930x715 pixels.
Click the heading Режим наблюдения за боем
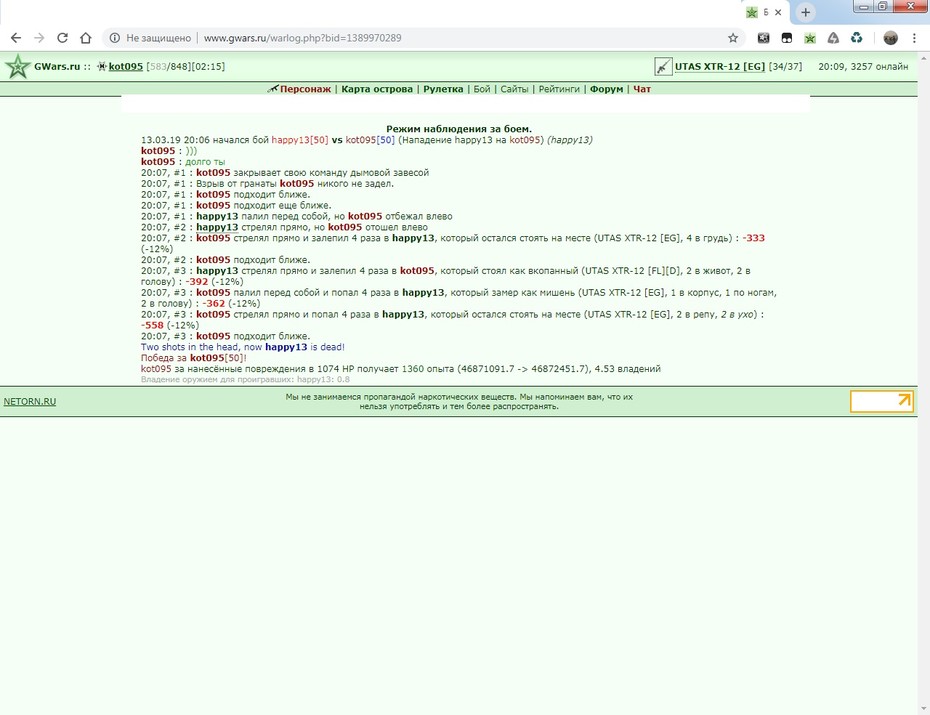coord(459,129)
